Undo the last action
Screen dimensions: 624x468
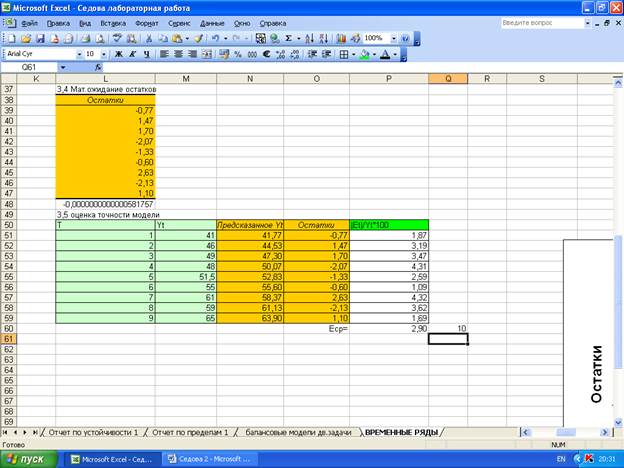[x=215, y=38]
